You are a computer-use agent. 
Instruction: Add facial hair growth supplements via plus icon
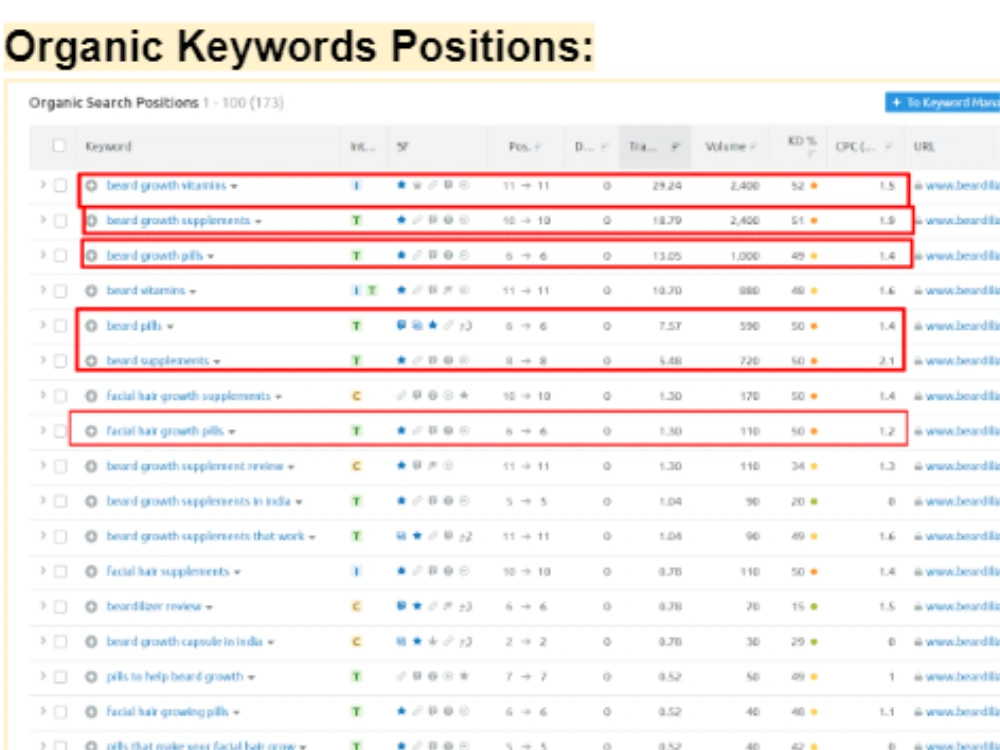tap(91, 396)
